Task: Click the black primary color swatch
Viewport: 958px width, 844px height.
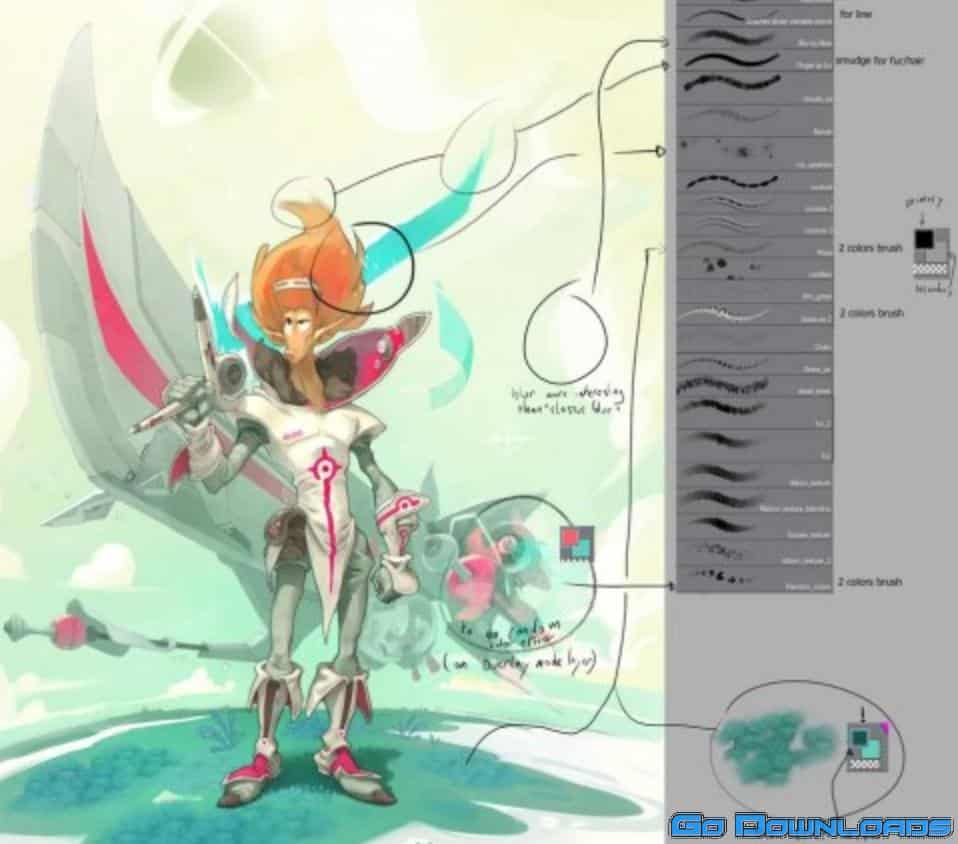Action: click(x=924, y=239)
